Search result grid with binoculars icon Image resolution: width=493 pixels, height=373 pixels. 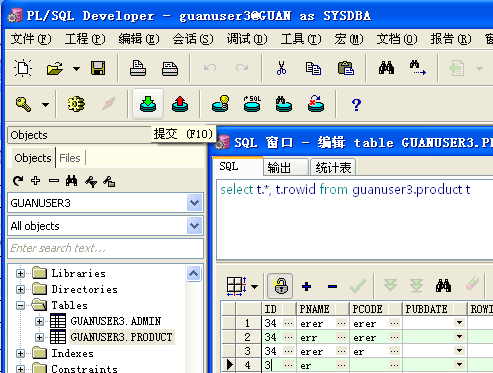tap(443, 286)
